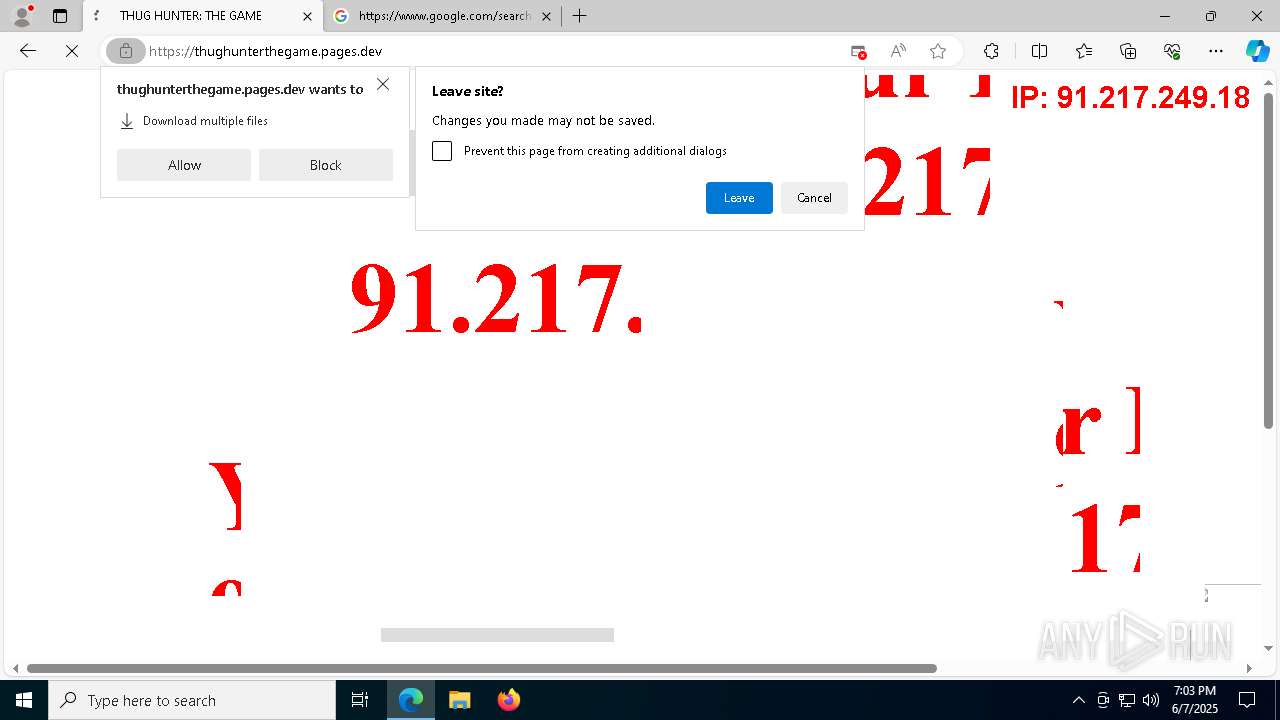Switch to the Google search tab
The height and width of the screenshot is (720, 1280).
[x=443, y=16]
